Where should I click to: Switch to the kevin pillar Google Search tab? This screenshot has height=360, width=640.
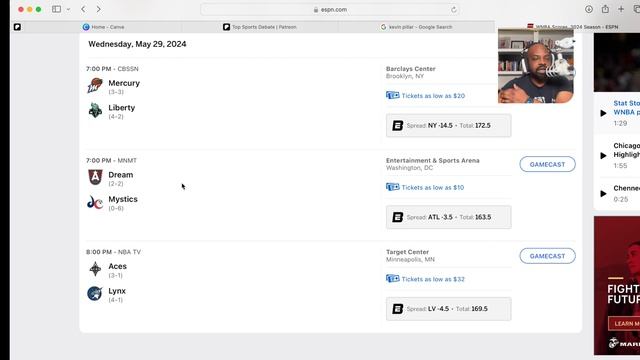coord(416,27)
